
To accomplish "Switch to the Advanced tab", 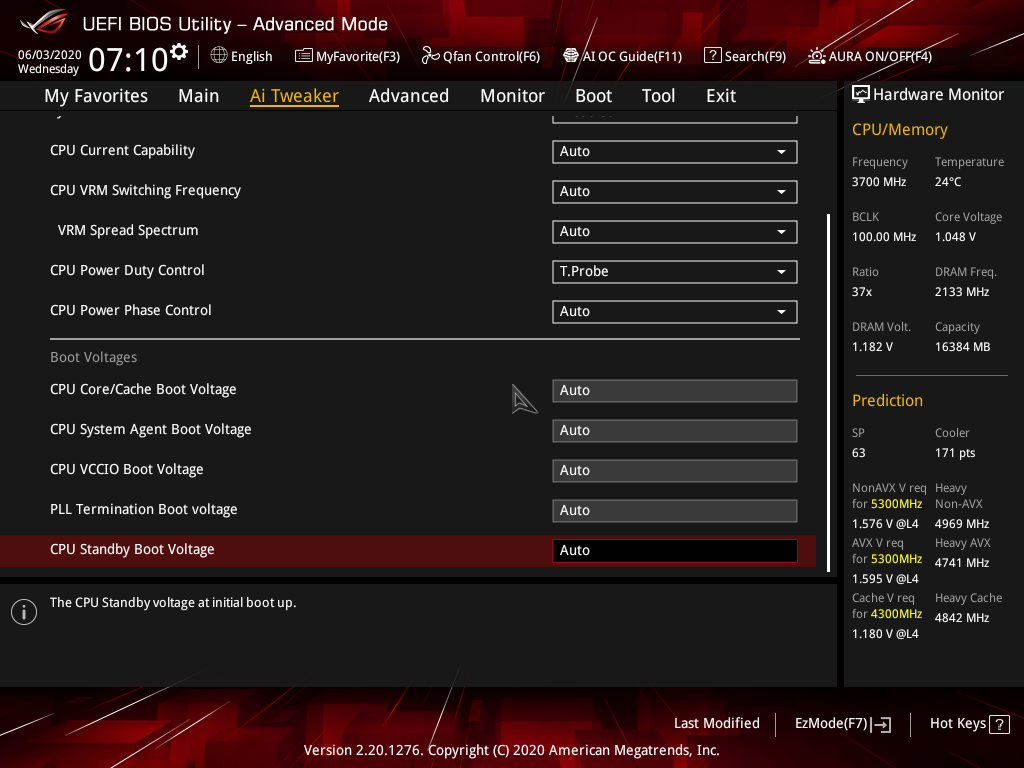I will (x=409, y=95).
